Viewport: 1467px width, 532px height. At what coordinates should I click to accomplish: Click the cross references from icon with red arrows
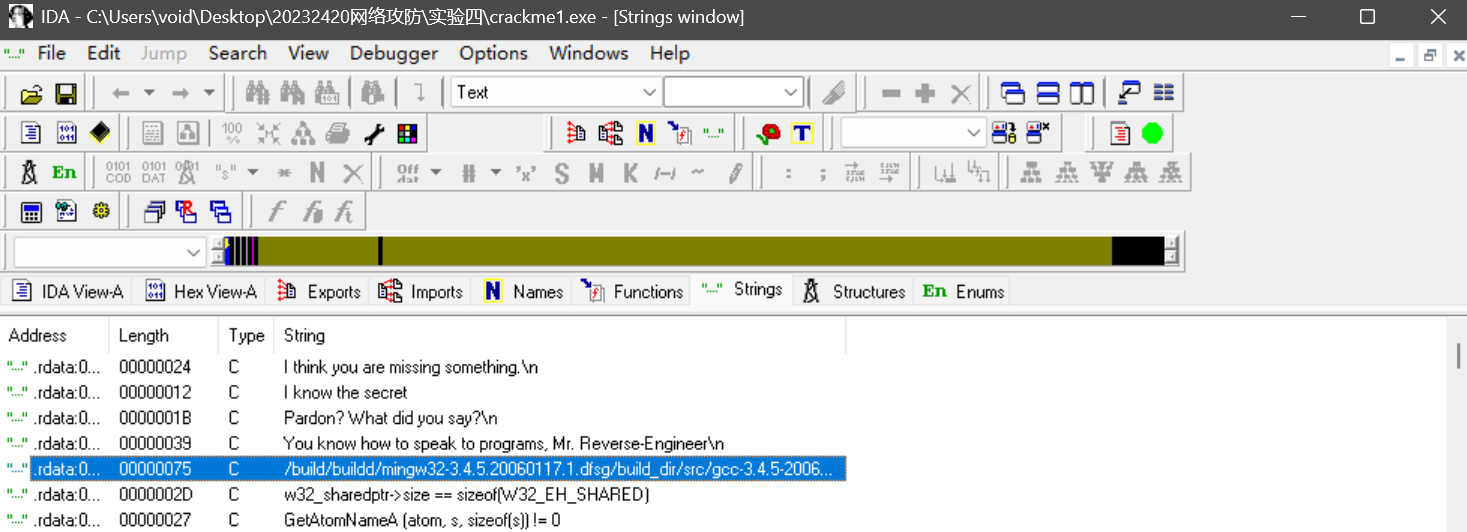pos(611,133)
